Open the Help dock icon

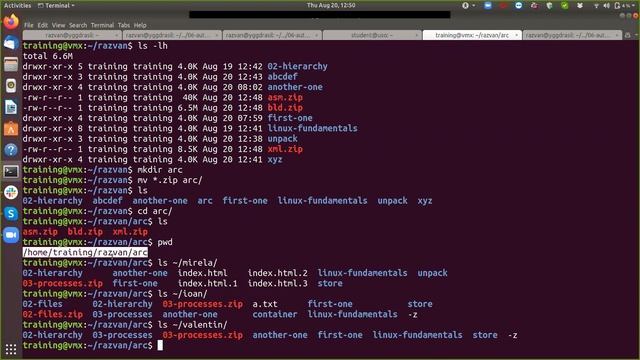point(11,150)
